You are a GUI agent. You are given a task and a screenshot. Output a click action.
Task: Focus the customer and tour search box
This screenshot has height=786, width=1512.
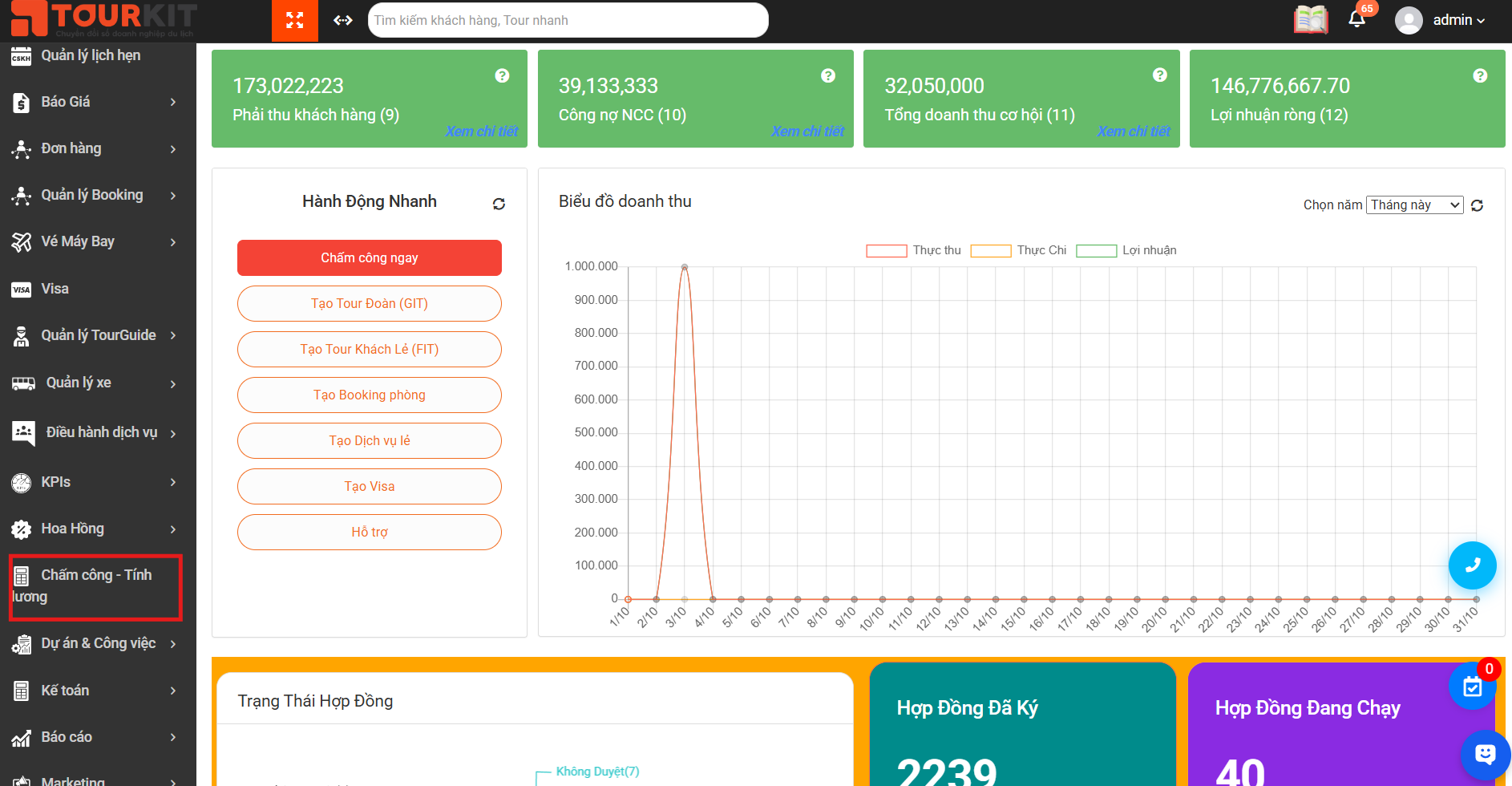pos(568,20)
